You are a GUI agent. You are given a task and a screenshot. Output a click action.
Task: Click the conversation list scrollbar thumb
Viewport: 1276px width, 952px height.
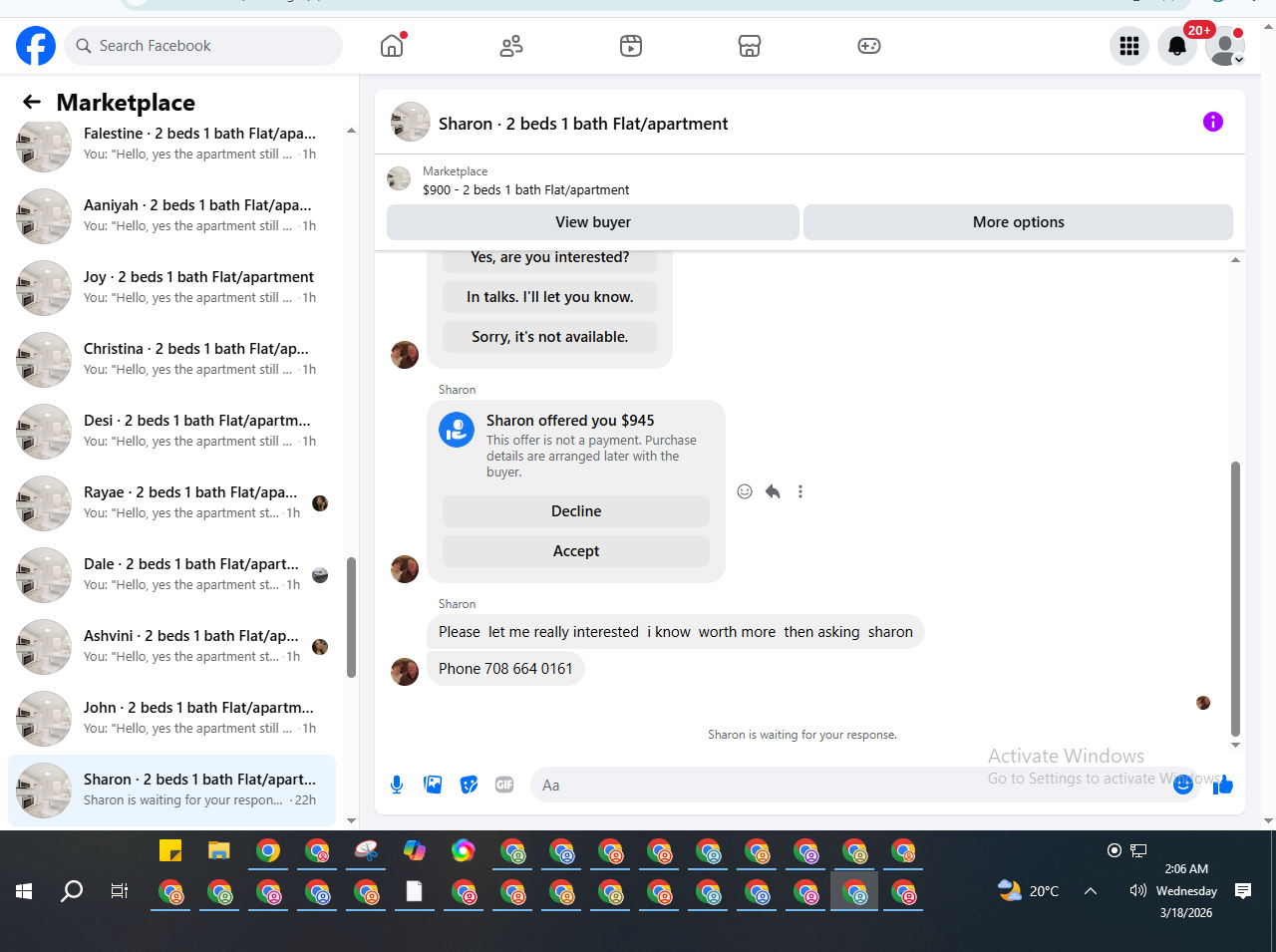tap(351, 618)
